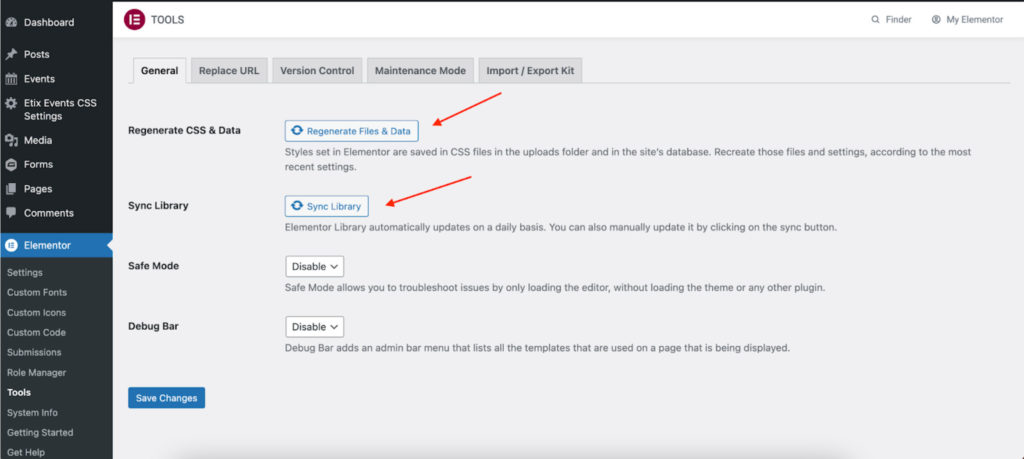Screen dimensions: 1024x459
Task: Click the Etix Events CSS gear icon
Action: point(11,103)
